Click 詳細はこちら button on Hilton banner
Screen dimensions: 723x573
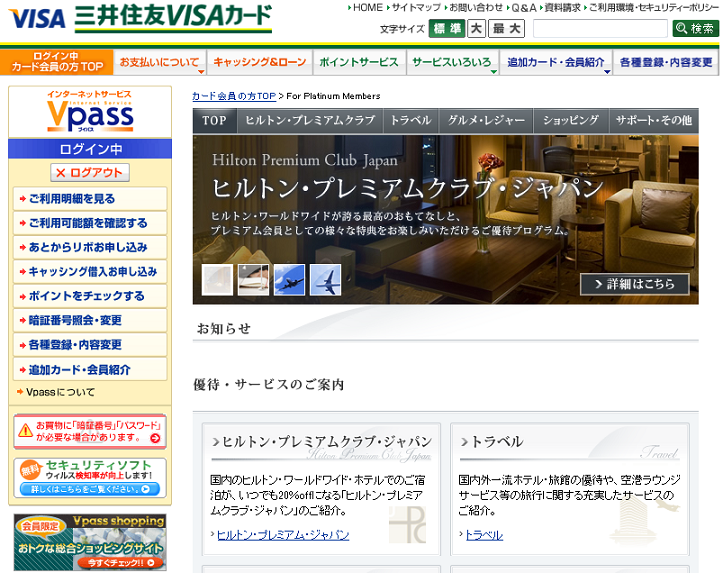(x=634, y=284)
